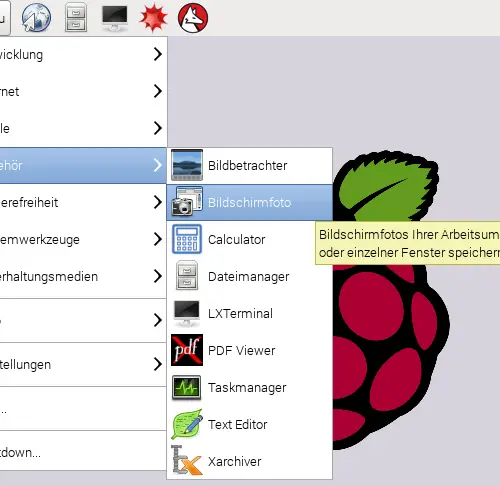Expand the arrow below Unterhaltungsmedien row
This screenshot has width=500, height=486.
[x=158, y=320]
